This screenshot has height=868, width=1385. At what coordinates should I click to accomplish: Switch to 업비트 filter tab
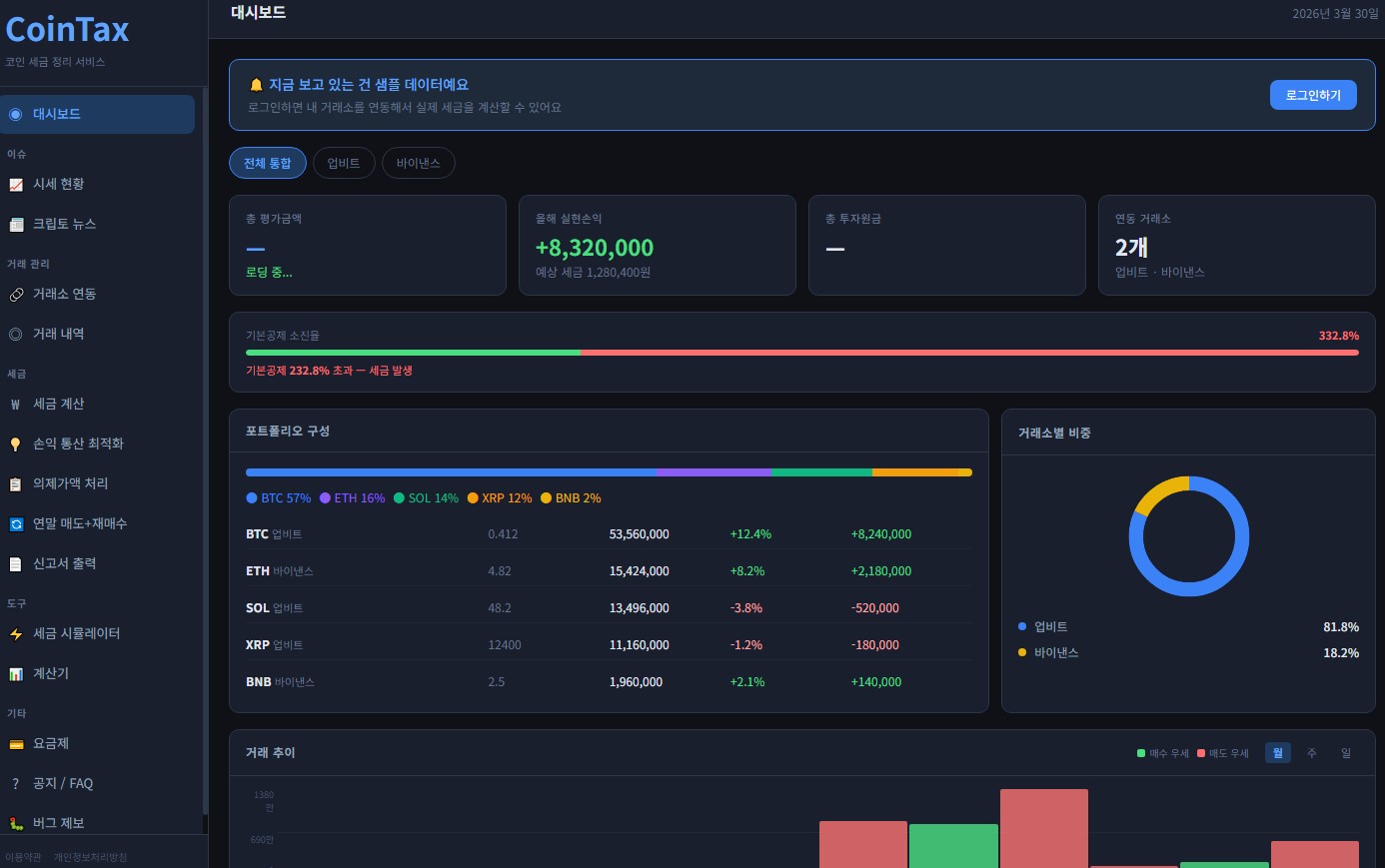(x=344, y=163)
